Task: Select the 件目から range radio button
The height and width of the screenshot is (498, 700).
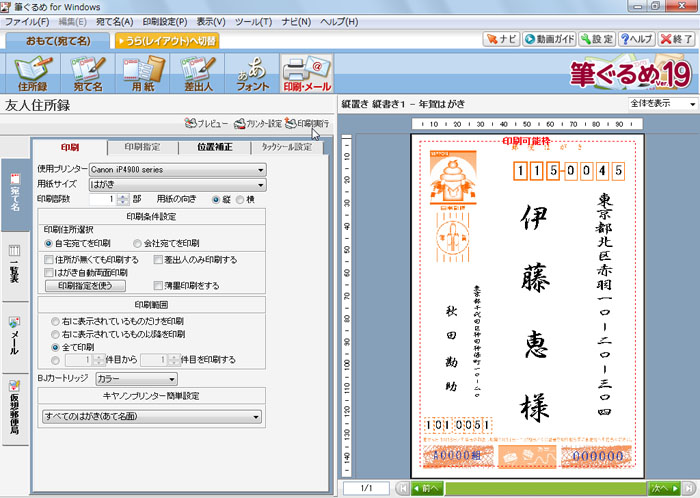Action: pyautogui.click(x=55, y=360)
